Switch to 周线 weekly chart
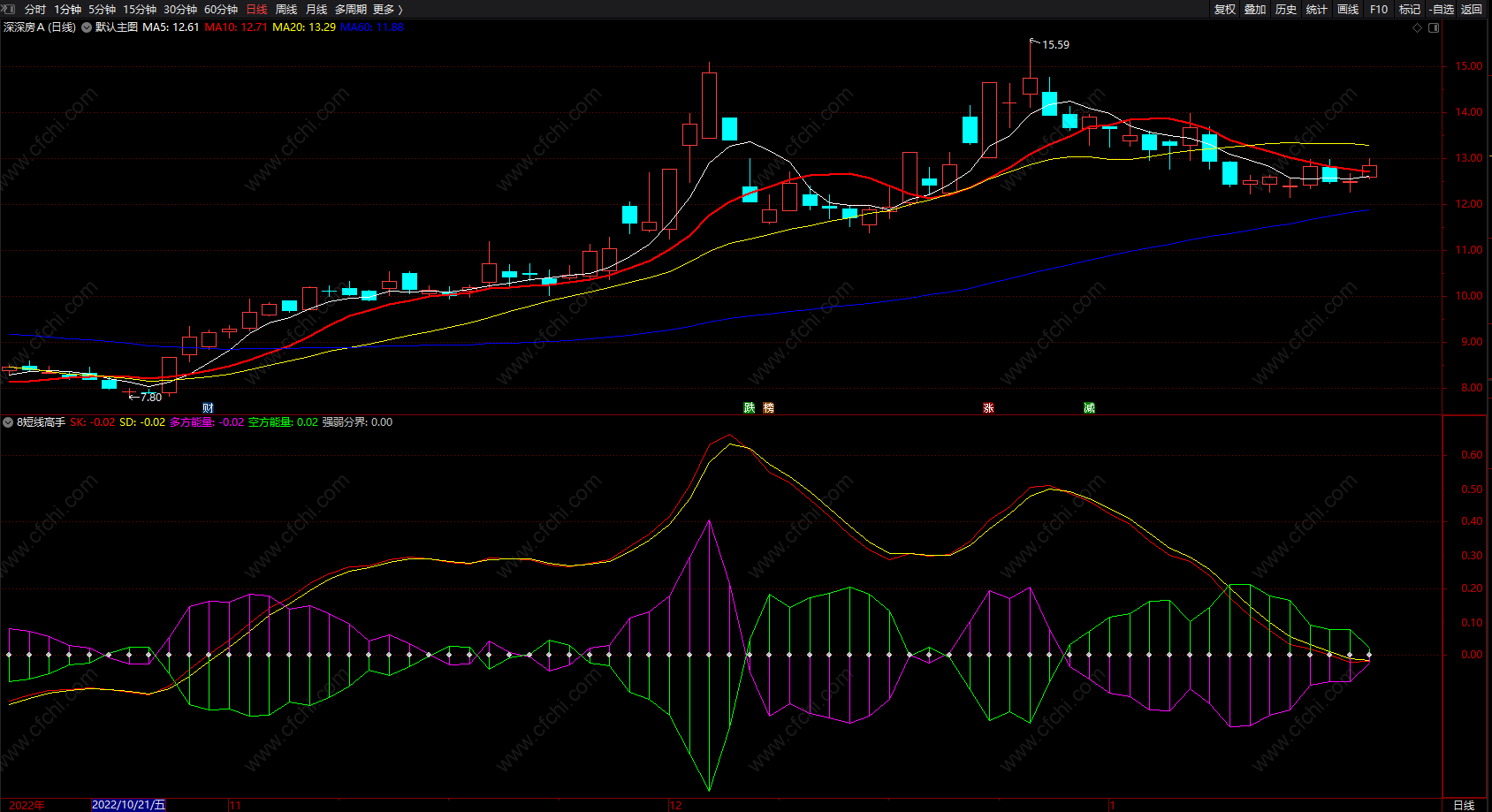Screen dimensions: 1492x812 286,9
